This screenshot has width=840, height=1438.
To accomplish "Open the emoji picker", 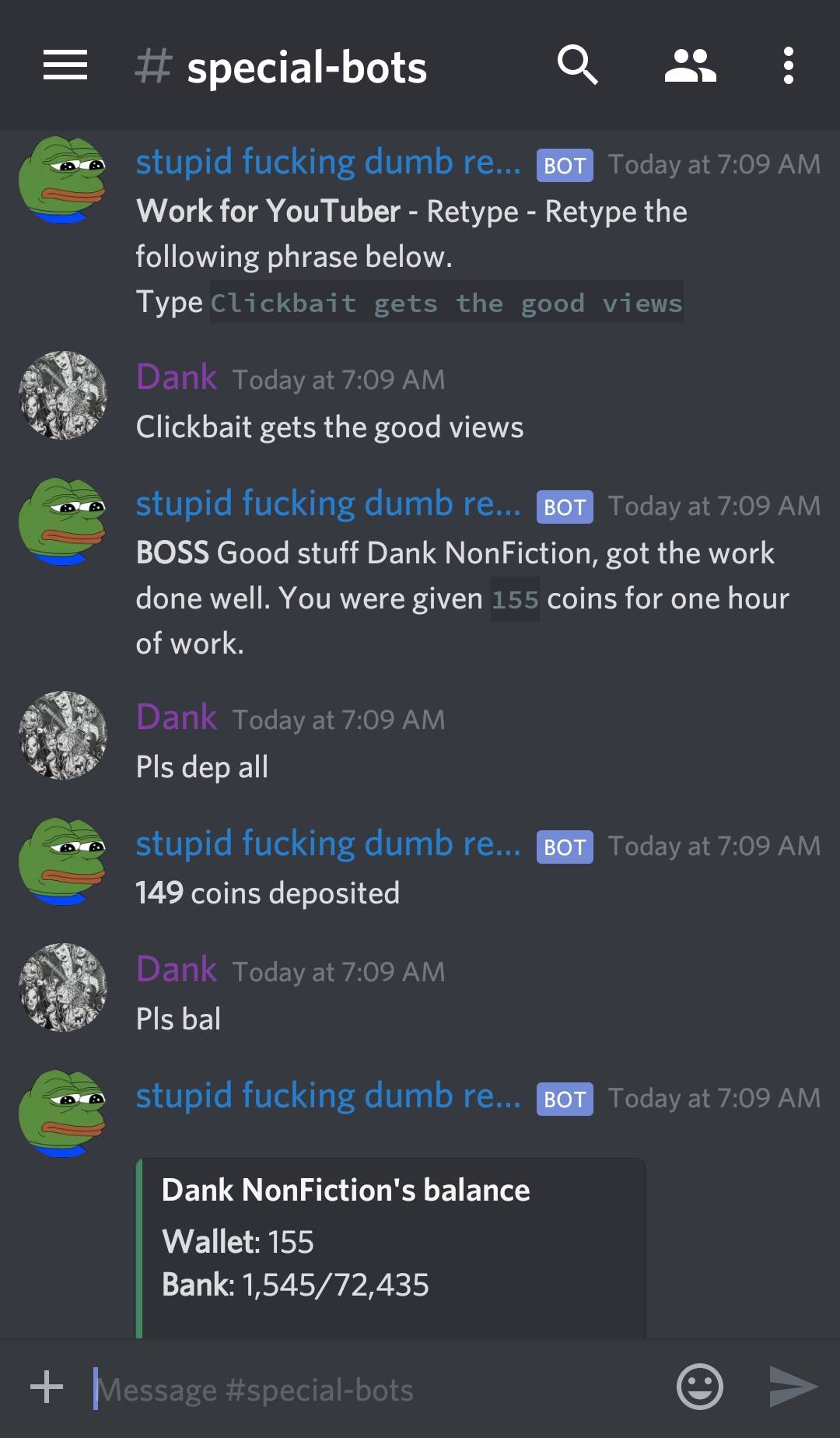I will (x=700, y=1386).
